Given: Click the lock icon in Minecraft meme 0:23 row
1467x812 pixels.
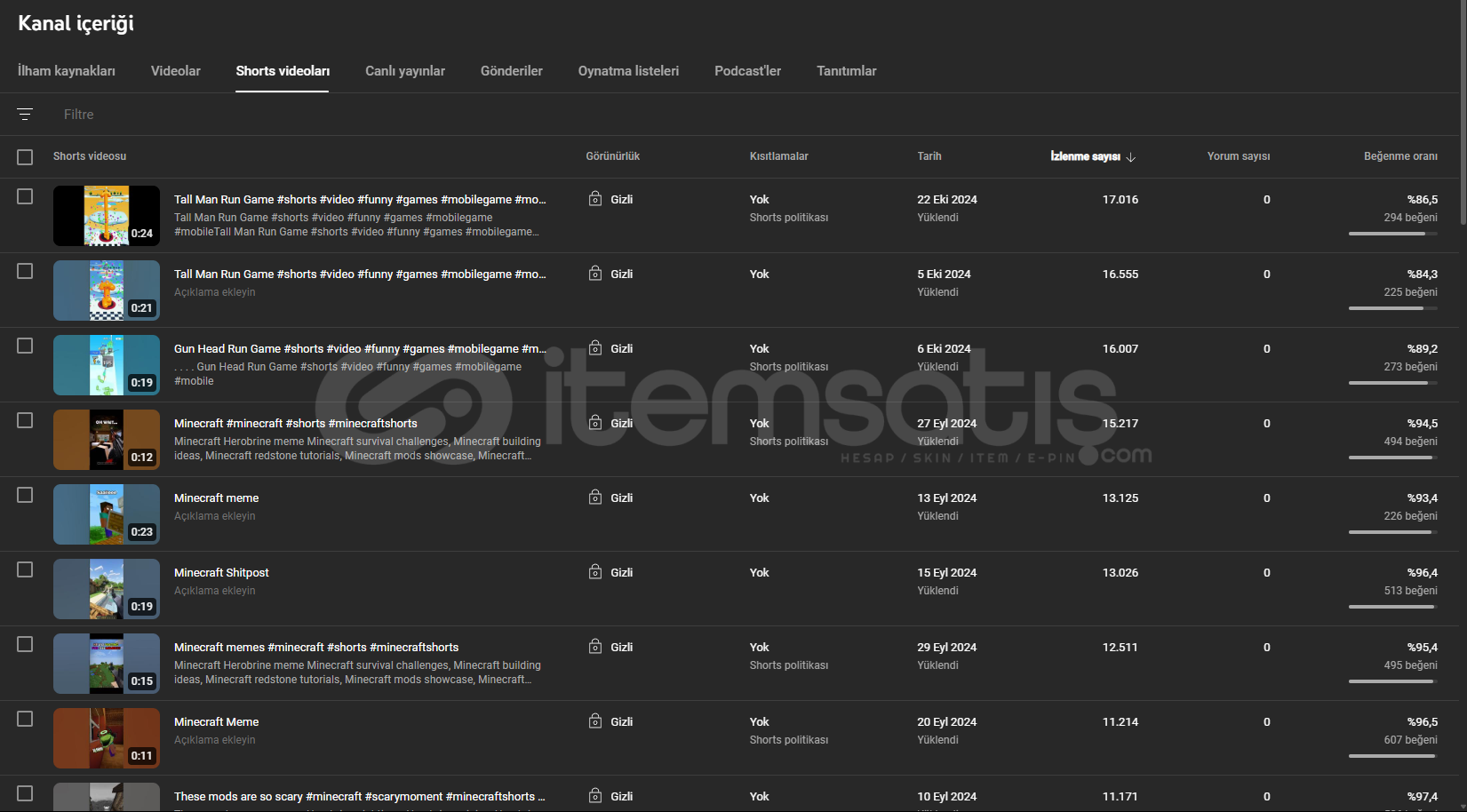Looking at the screenshot, I should point(595,498).
